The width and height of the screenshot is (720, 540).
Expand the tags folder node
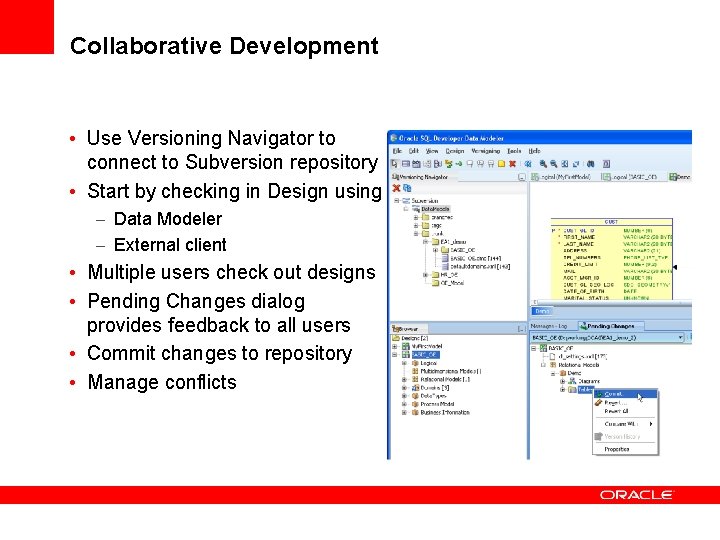point(416,225)
